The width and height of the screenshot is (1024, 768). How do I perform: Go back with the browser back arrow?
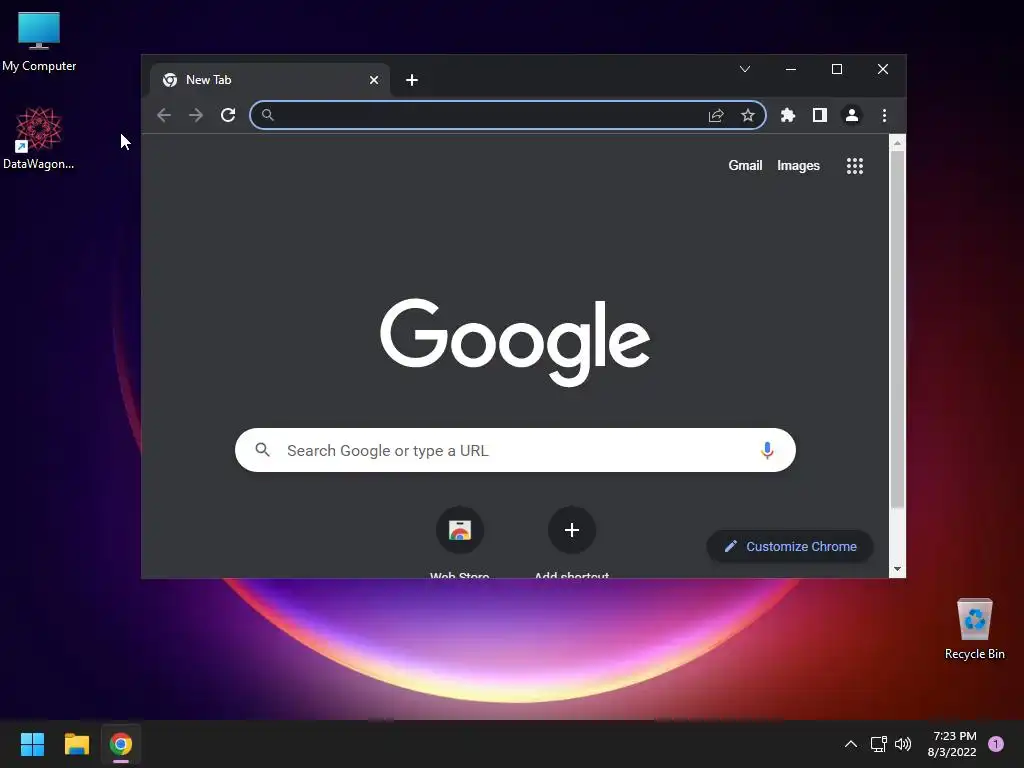(x=164, y=116)
